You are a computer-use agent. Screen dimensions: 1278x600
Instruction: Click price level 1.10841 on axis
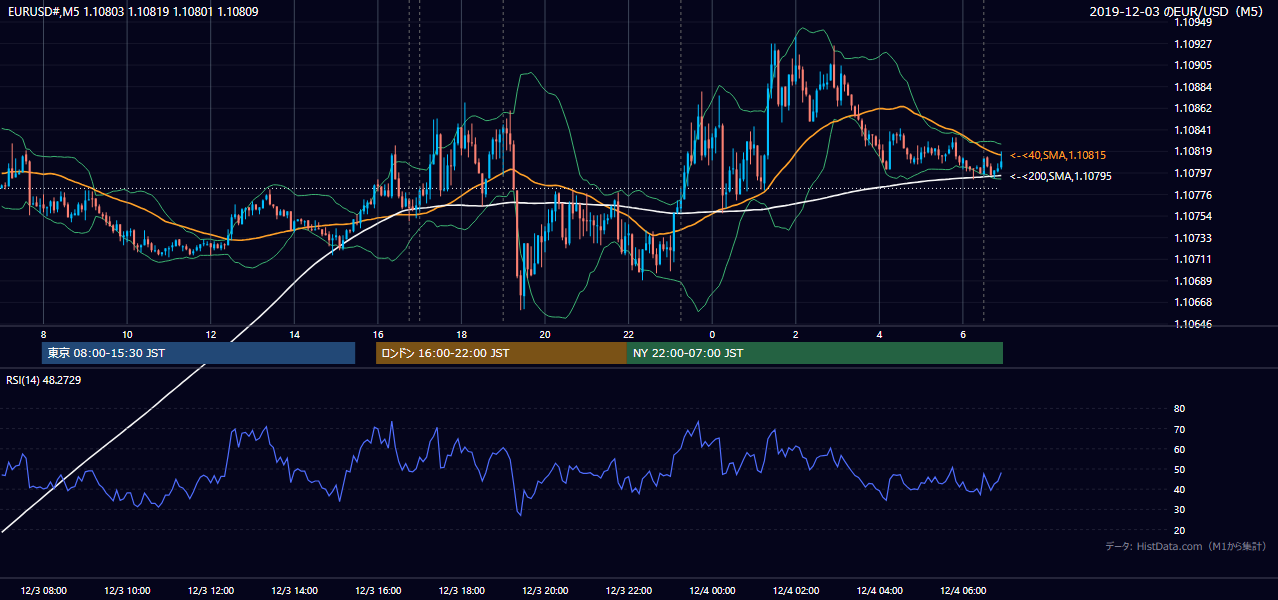1192,130
